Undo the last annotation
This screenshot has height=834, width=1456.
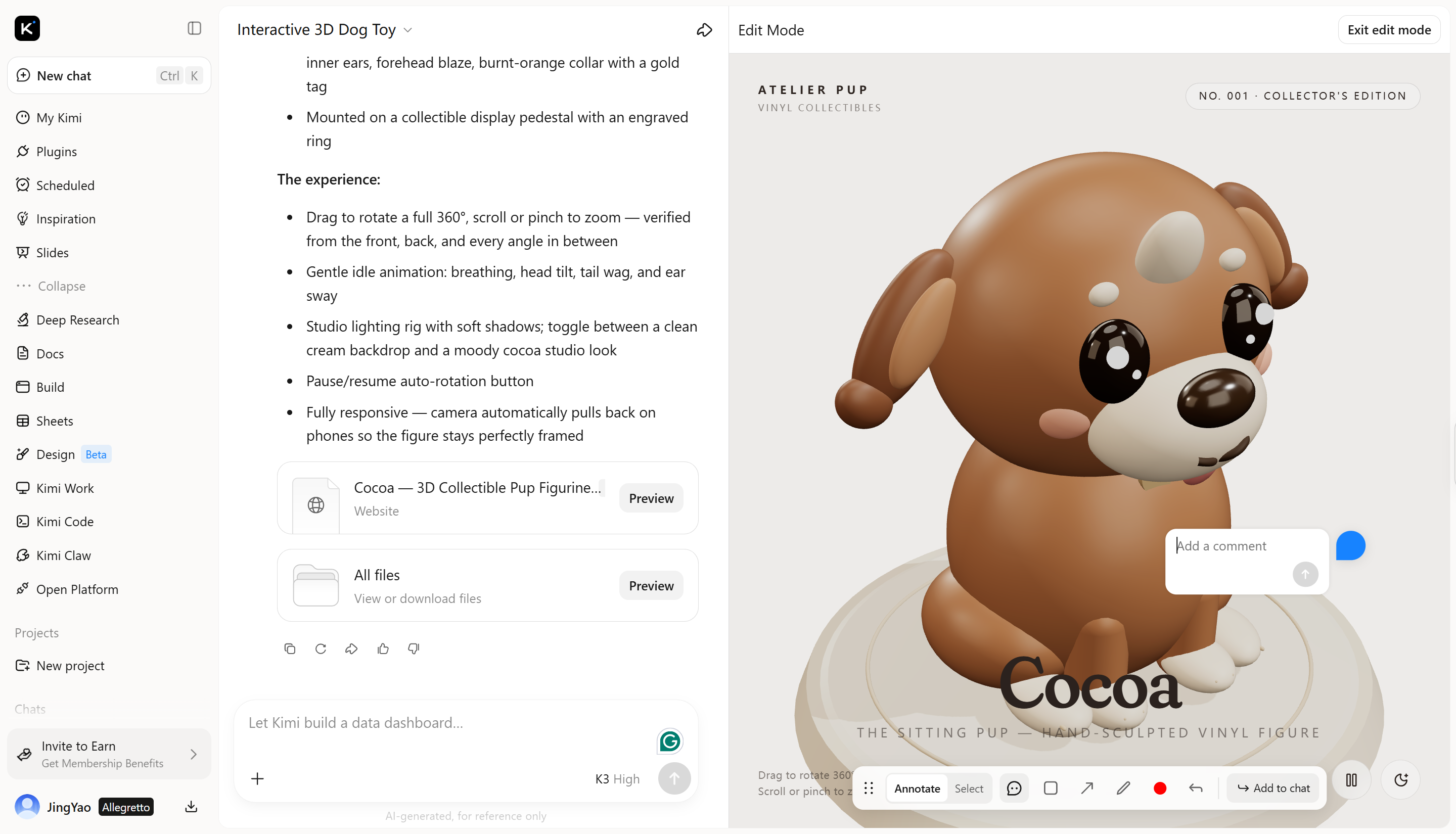coord(1196,788)
